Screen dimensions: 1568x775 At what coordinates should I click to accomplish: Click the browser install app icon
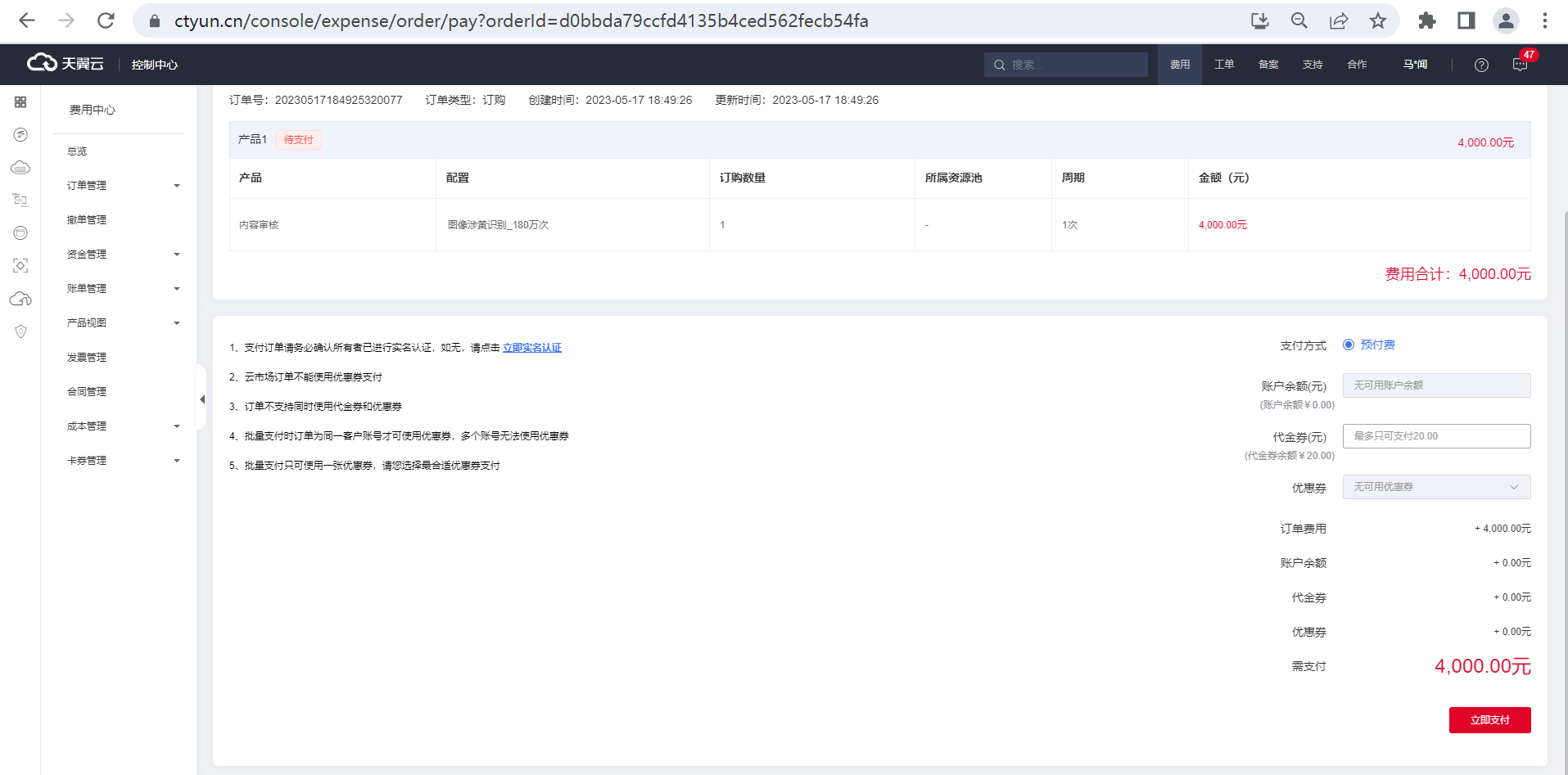(x=1260, y=20)
